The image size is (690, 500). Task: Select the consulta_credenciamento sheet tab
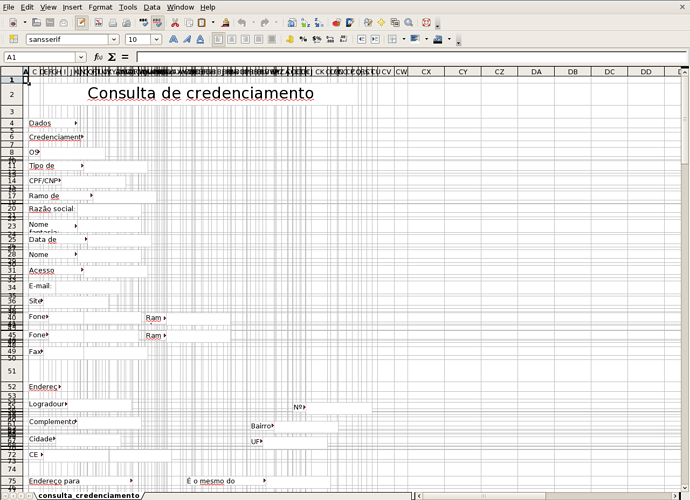click(x=88, y=496)
